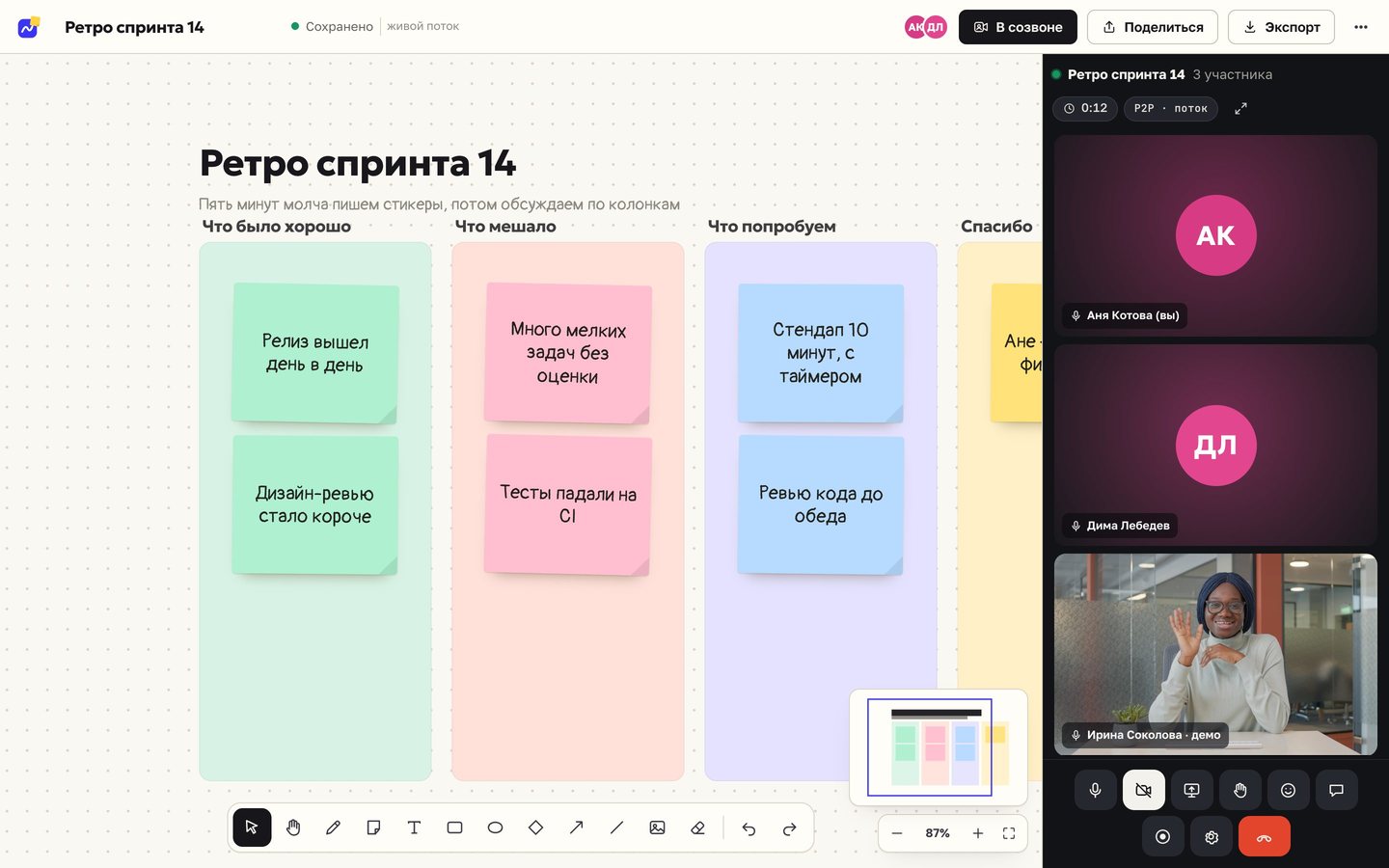Click the Поделиться button
Image resolution: width=1389 pixels, height=868 pixels.
(1153, 27)
